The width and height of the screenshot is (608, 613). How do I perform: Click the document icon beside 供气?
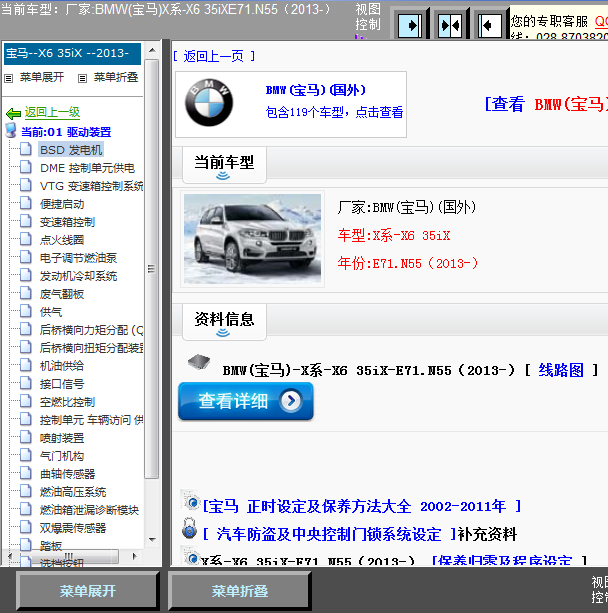25,311
